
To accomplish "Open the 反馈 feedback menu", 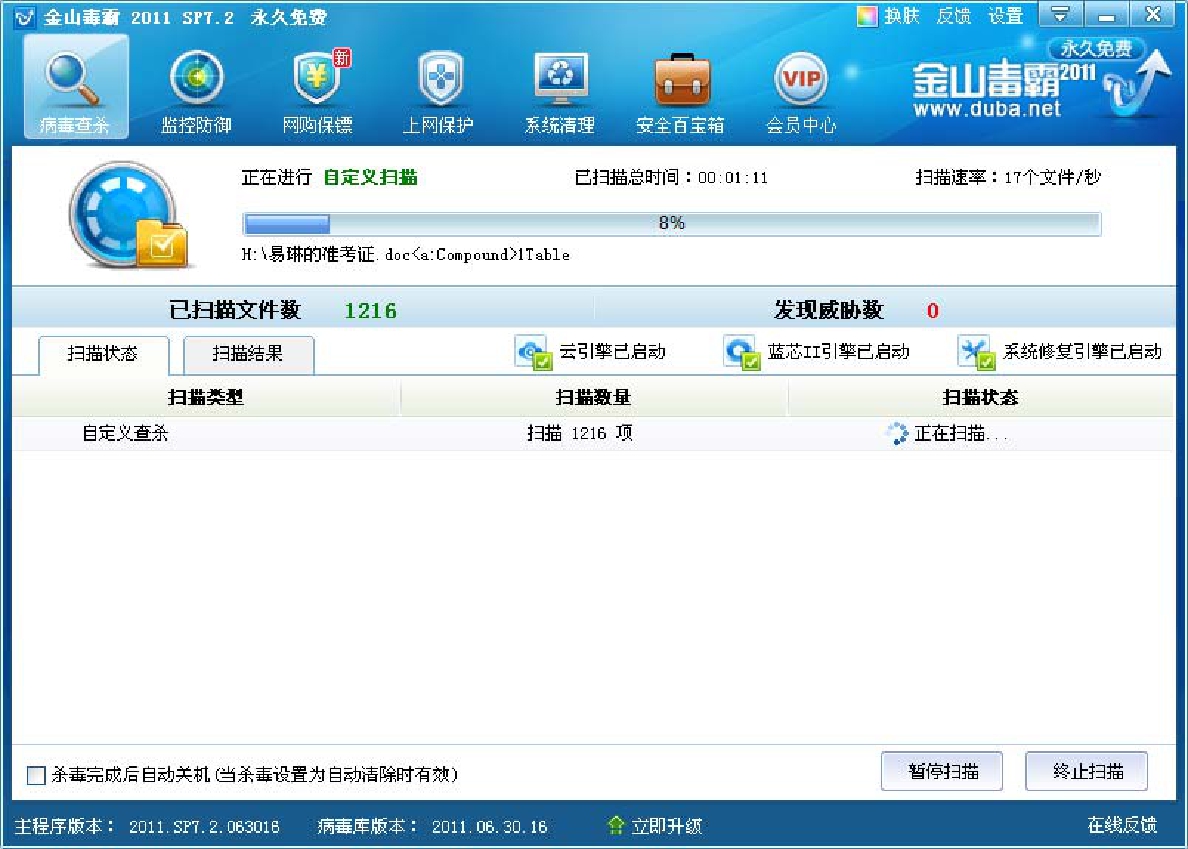I will pos(953,16).
